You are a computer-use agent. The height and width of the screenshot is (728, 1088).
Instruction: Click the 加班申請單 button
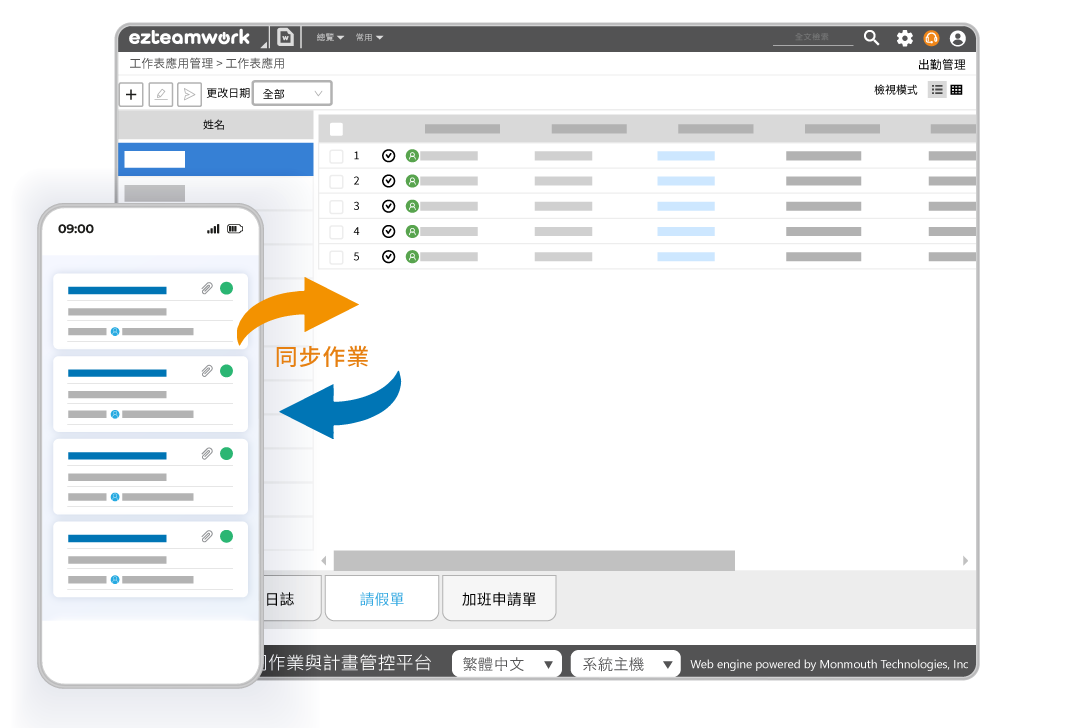pos(499,599)
